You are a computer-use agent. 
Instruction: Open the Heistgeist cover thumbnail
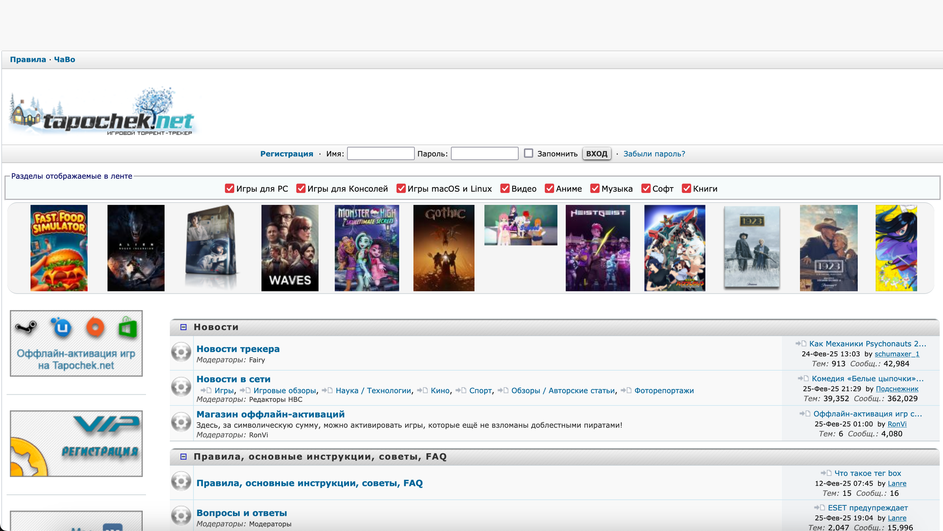(x=598, y=248)
